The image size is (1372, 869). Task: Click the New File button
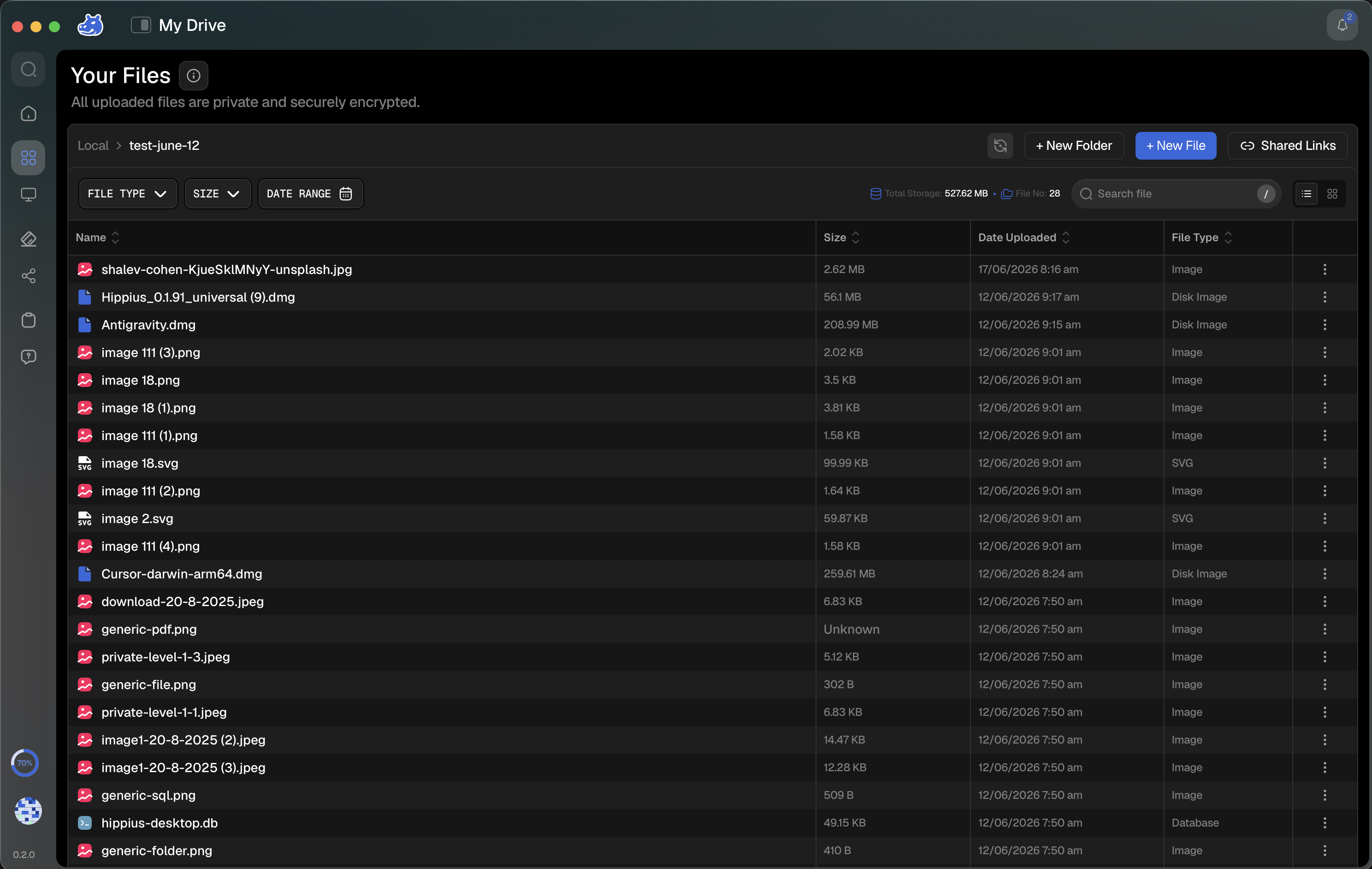(x=1176, y=145)
